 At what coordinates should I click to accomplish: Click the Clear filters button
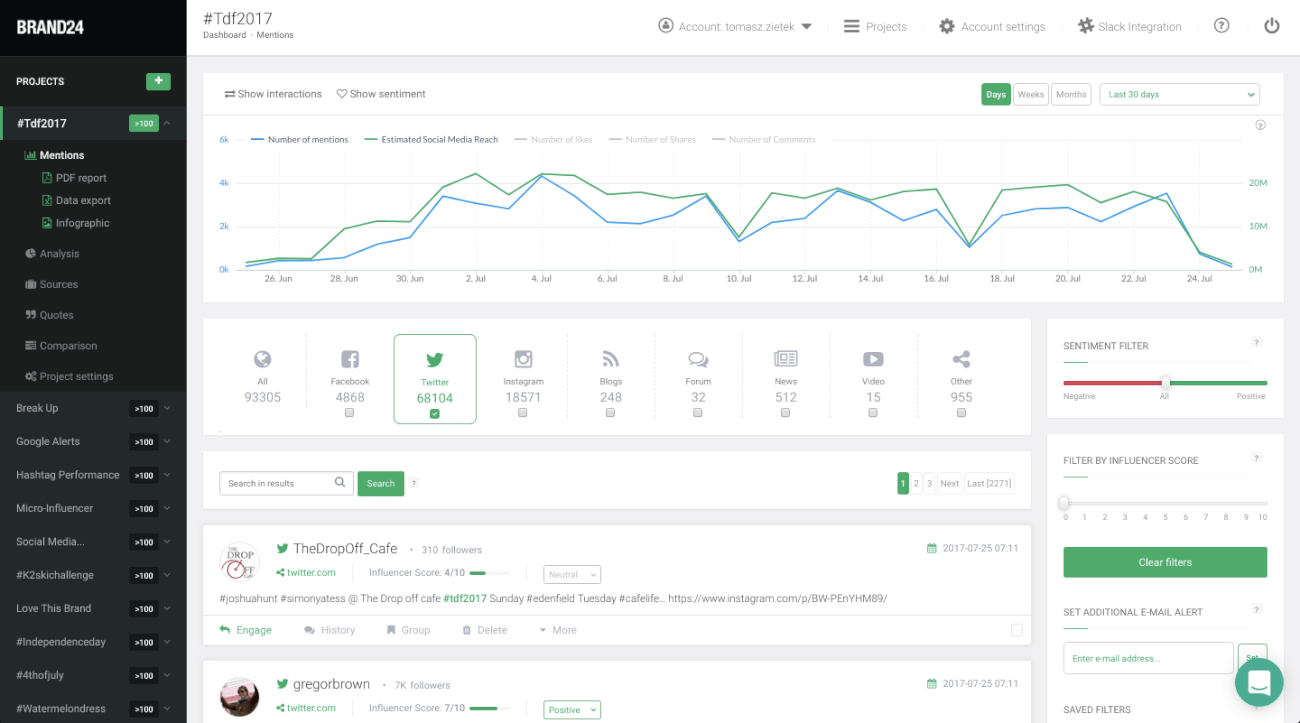[x=1165, y=562]
